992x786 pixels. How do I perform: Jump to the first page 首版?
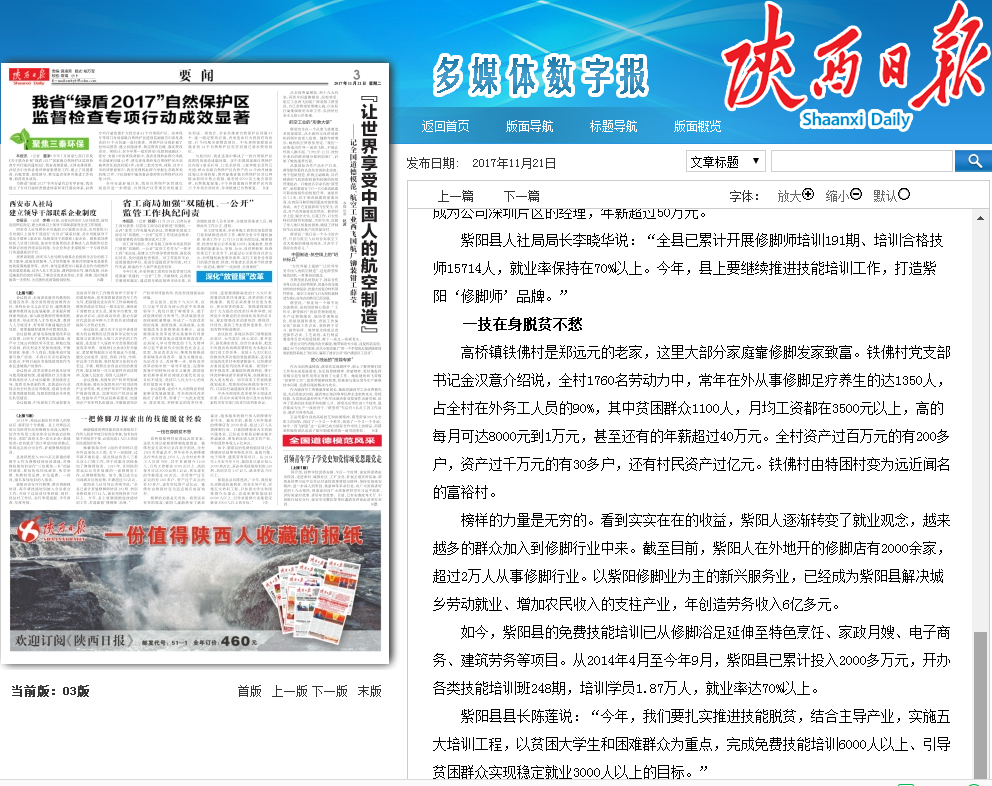(249, 691)
